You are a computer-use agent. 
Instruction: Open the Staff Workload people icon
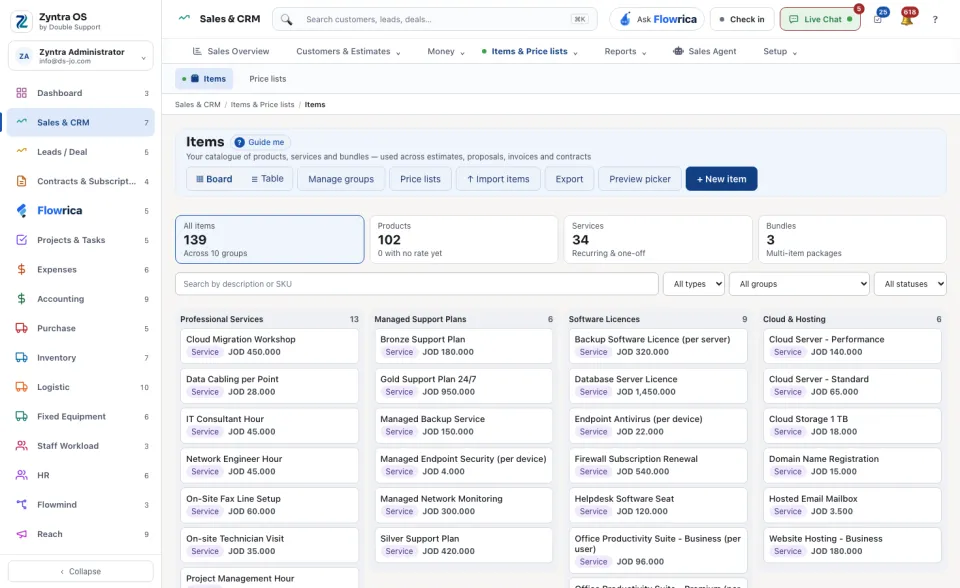pyautogui.click(x=21, y=446)
